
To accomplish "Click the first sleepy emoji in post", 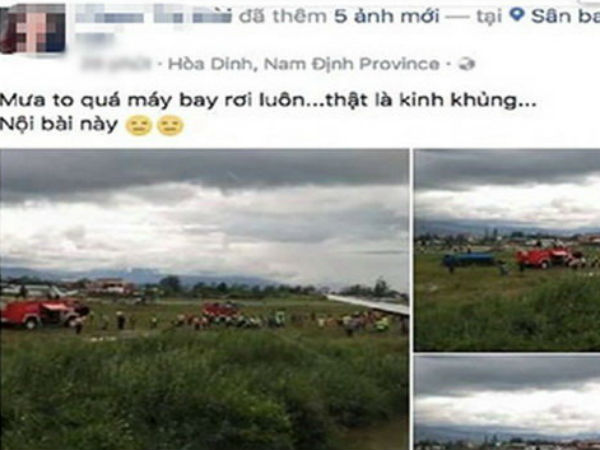I will 139,126.
